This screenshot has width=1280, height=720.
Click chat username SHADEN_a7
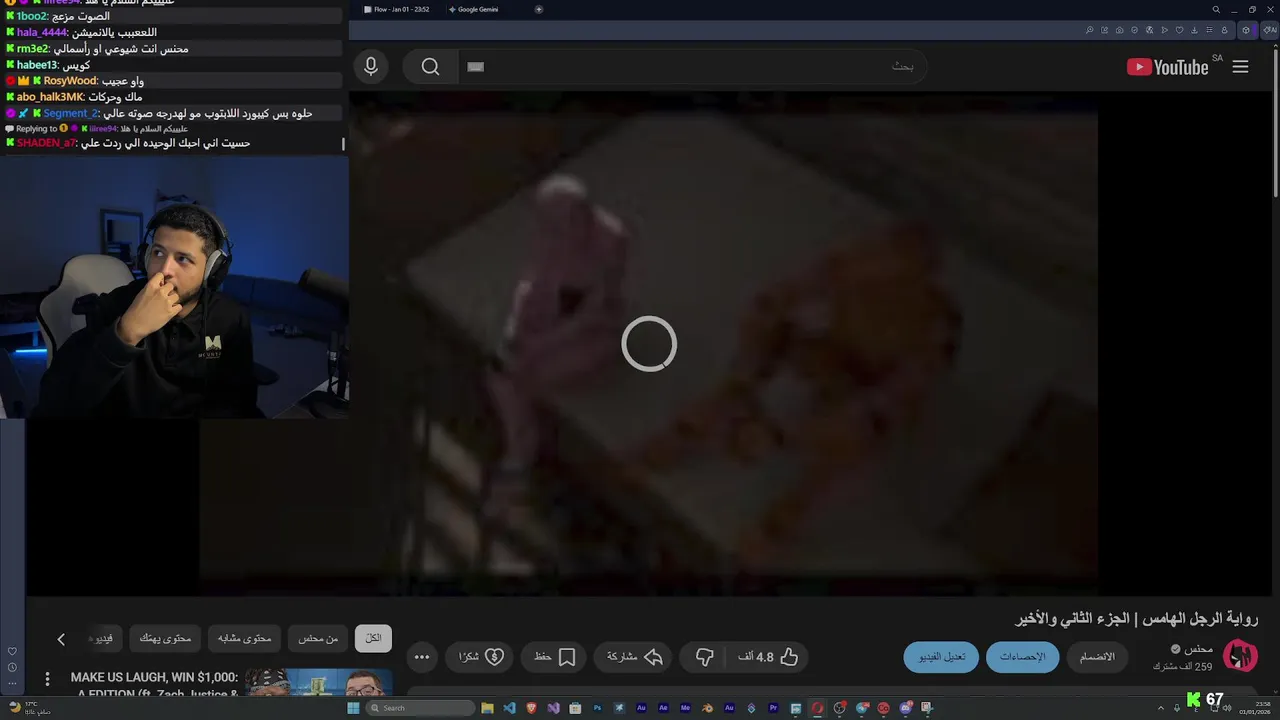click(45, 143)
